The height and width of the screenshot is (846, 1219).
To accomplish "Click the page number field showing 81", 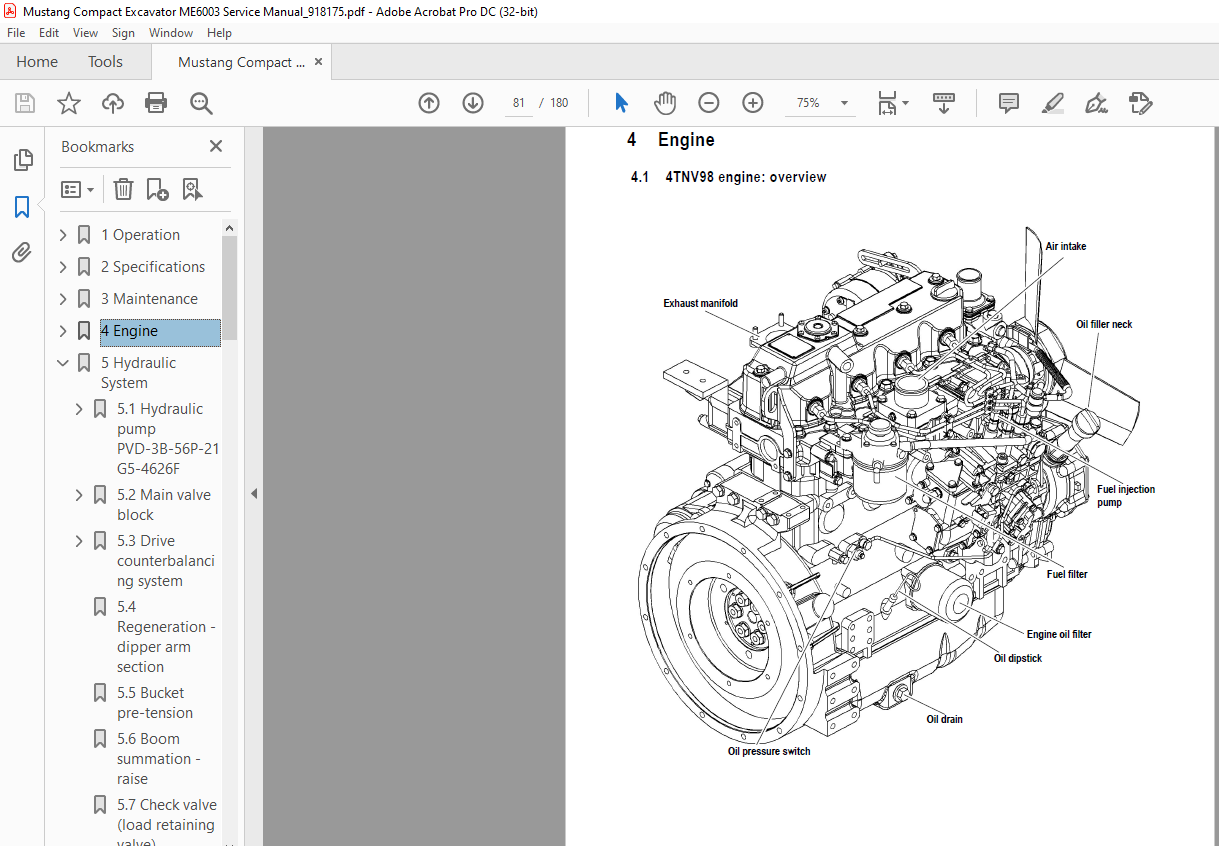I will click(x=519, y=103).
